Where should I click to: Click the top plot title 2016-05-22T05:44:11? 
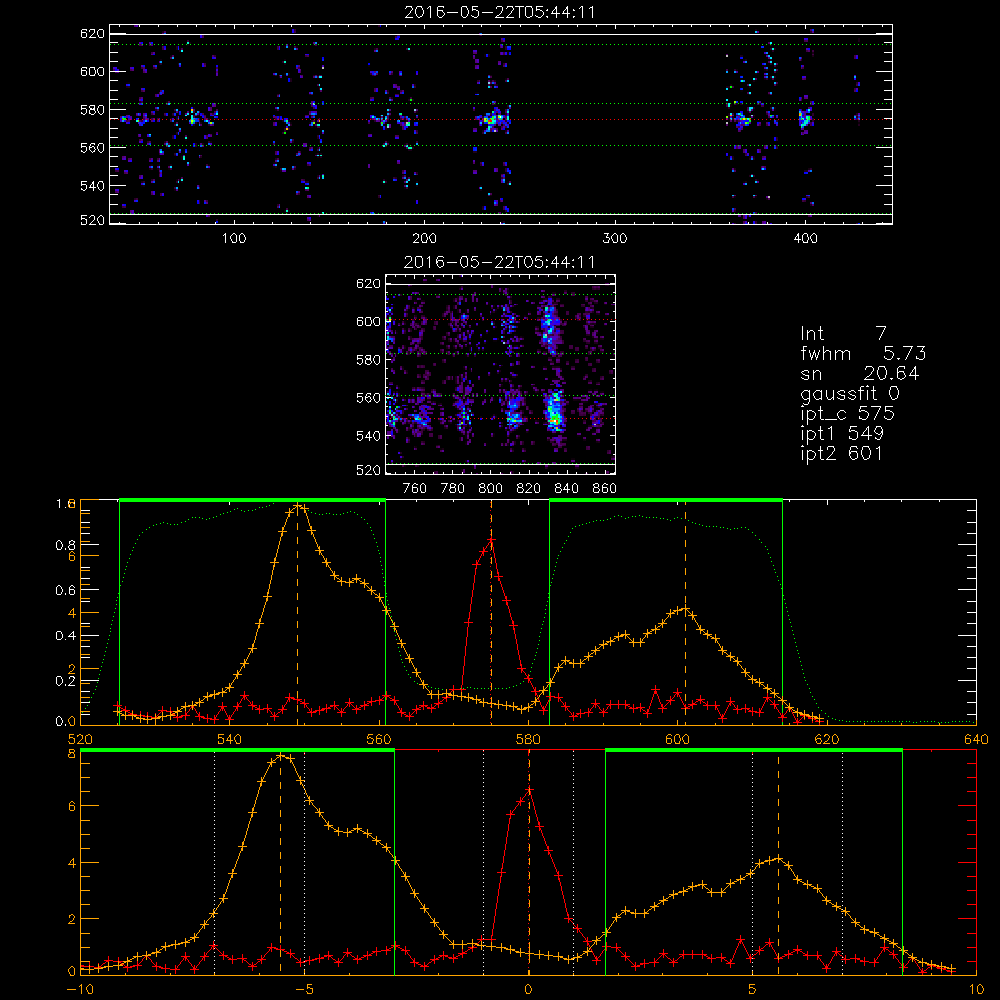(x=500, y=12)
